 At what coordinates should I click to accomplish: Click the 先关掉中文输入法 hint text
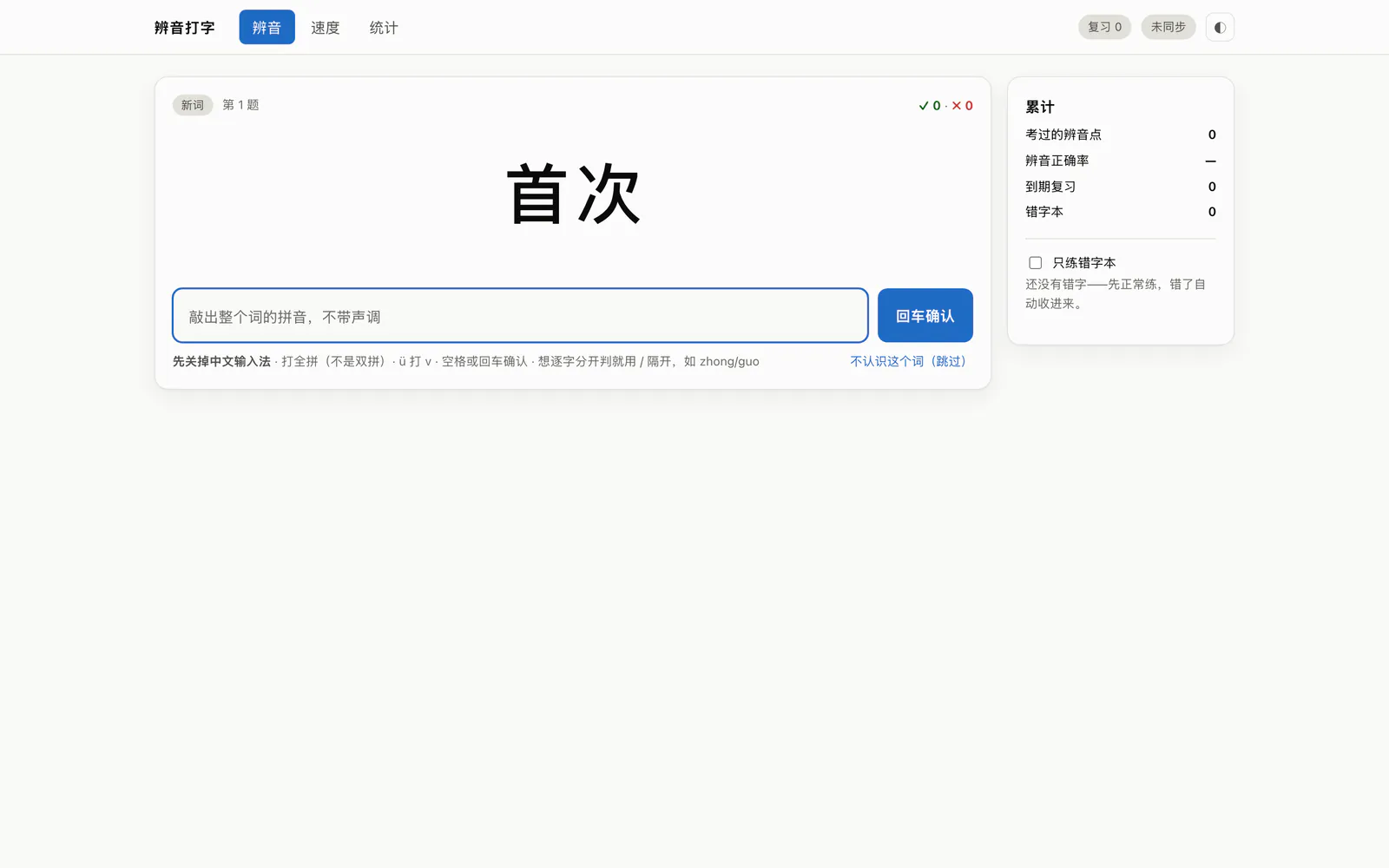point(221,361)
